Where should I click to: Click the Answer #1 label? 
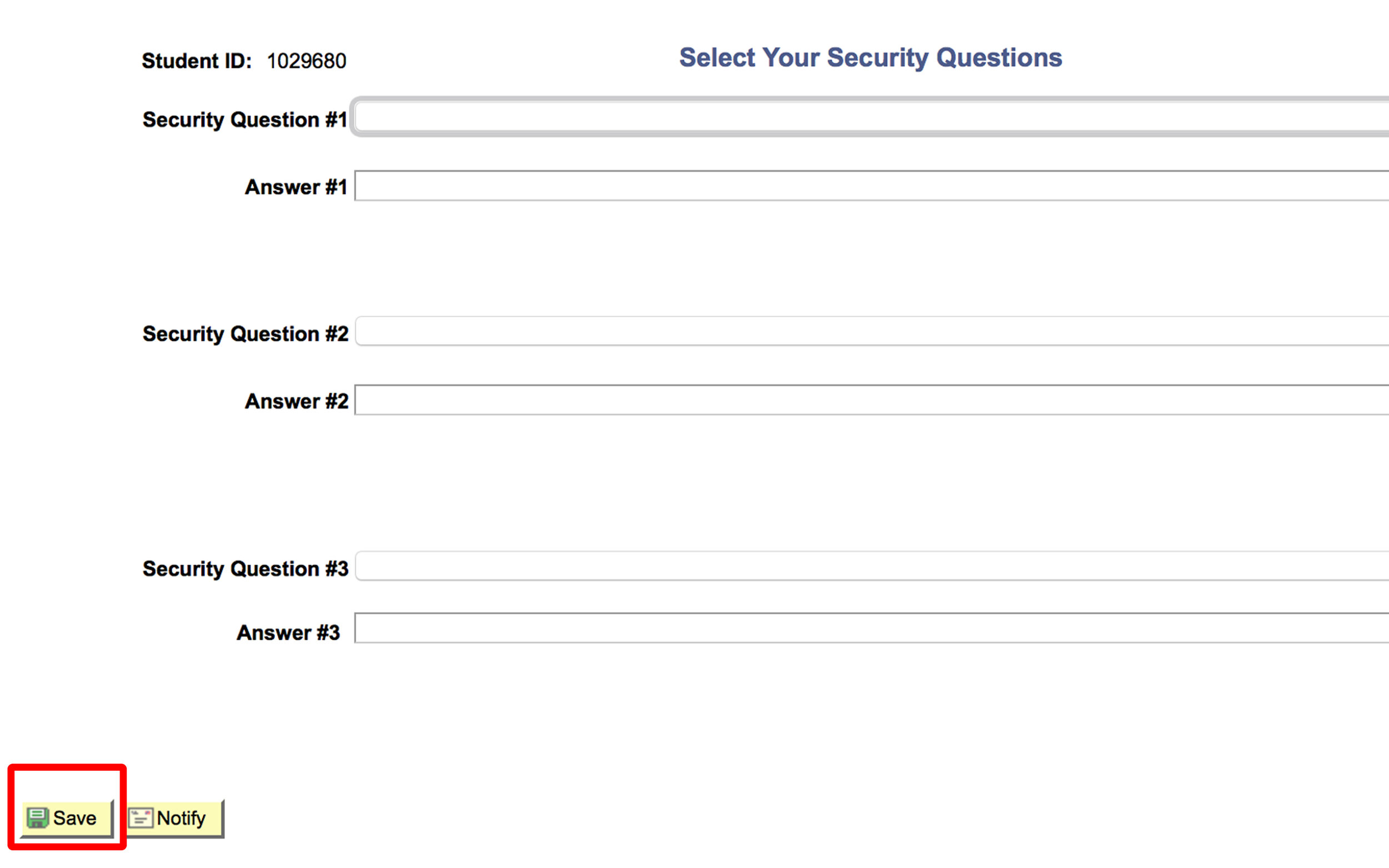[x=296, y=187]
